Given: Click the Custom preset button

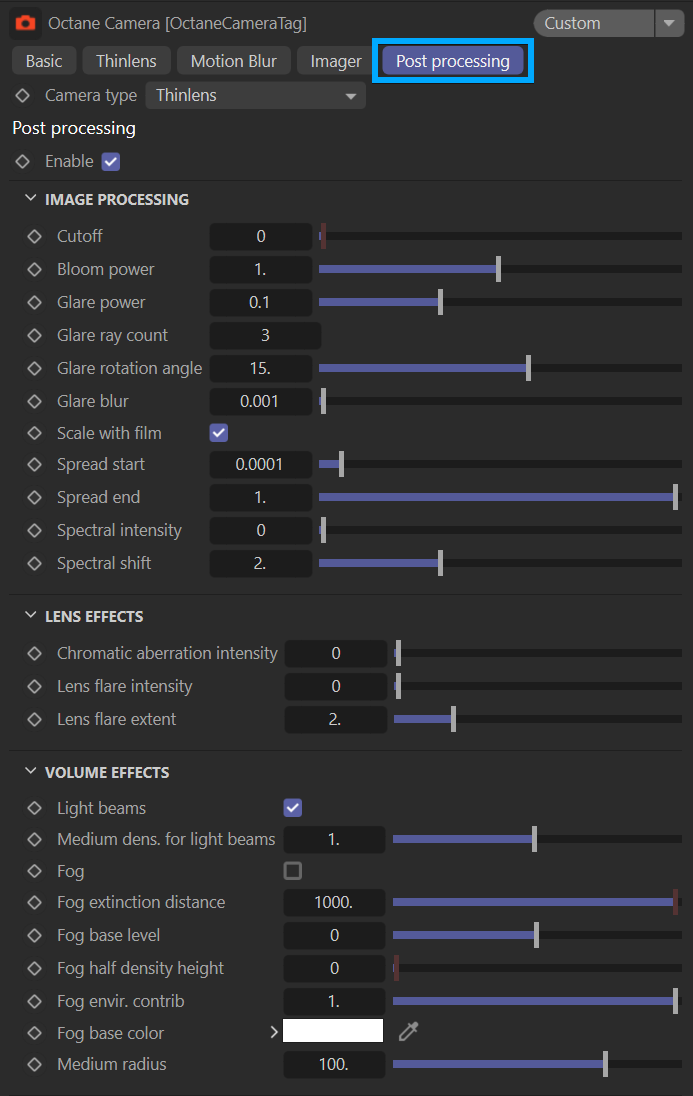Looking at the screenshot, I should [592, 23].
